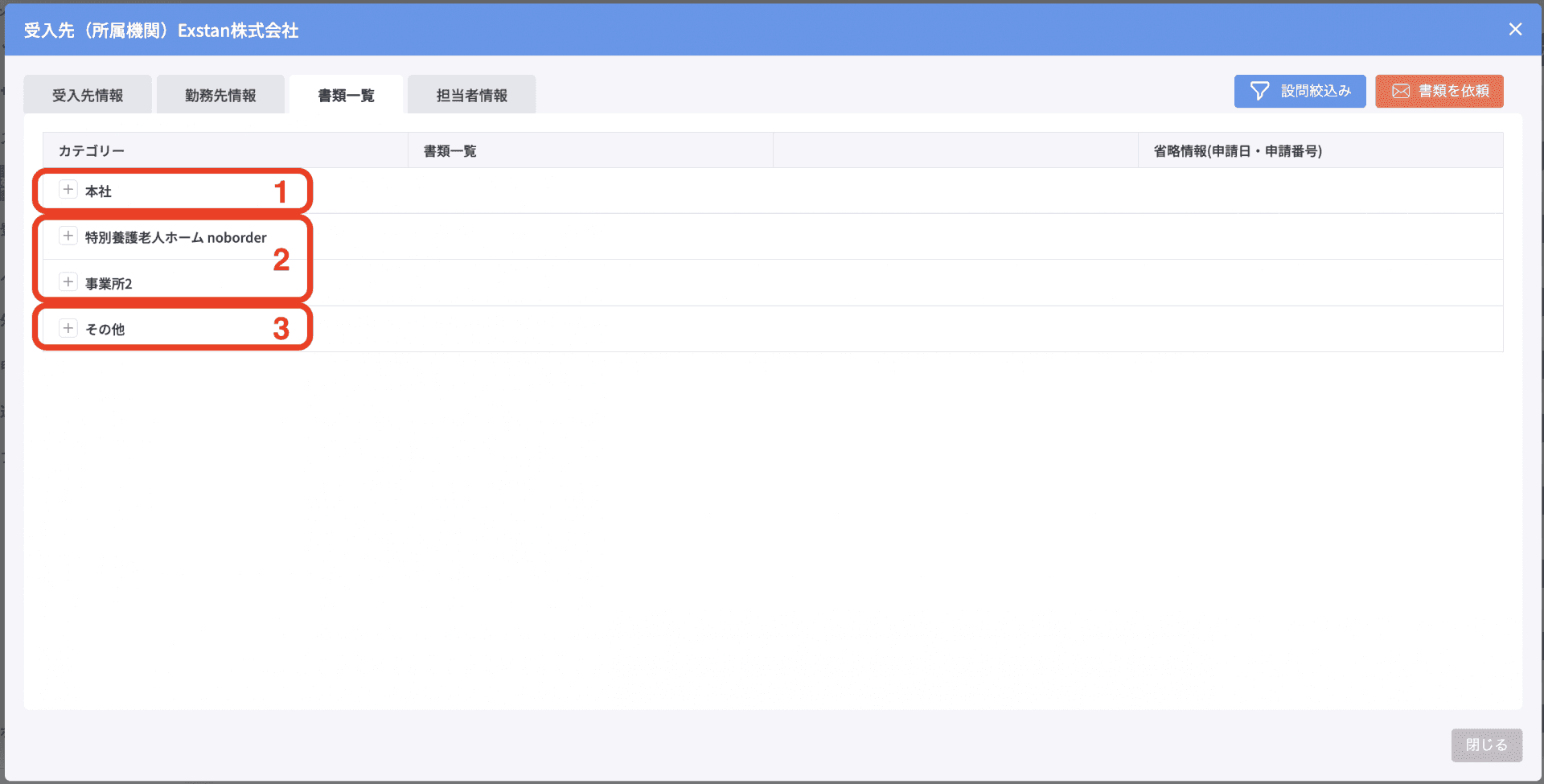Click the 省略情報(申請日・申請番号) column header
Screen dimensions: 1544x784
1238,150
